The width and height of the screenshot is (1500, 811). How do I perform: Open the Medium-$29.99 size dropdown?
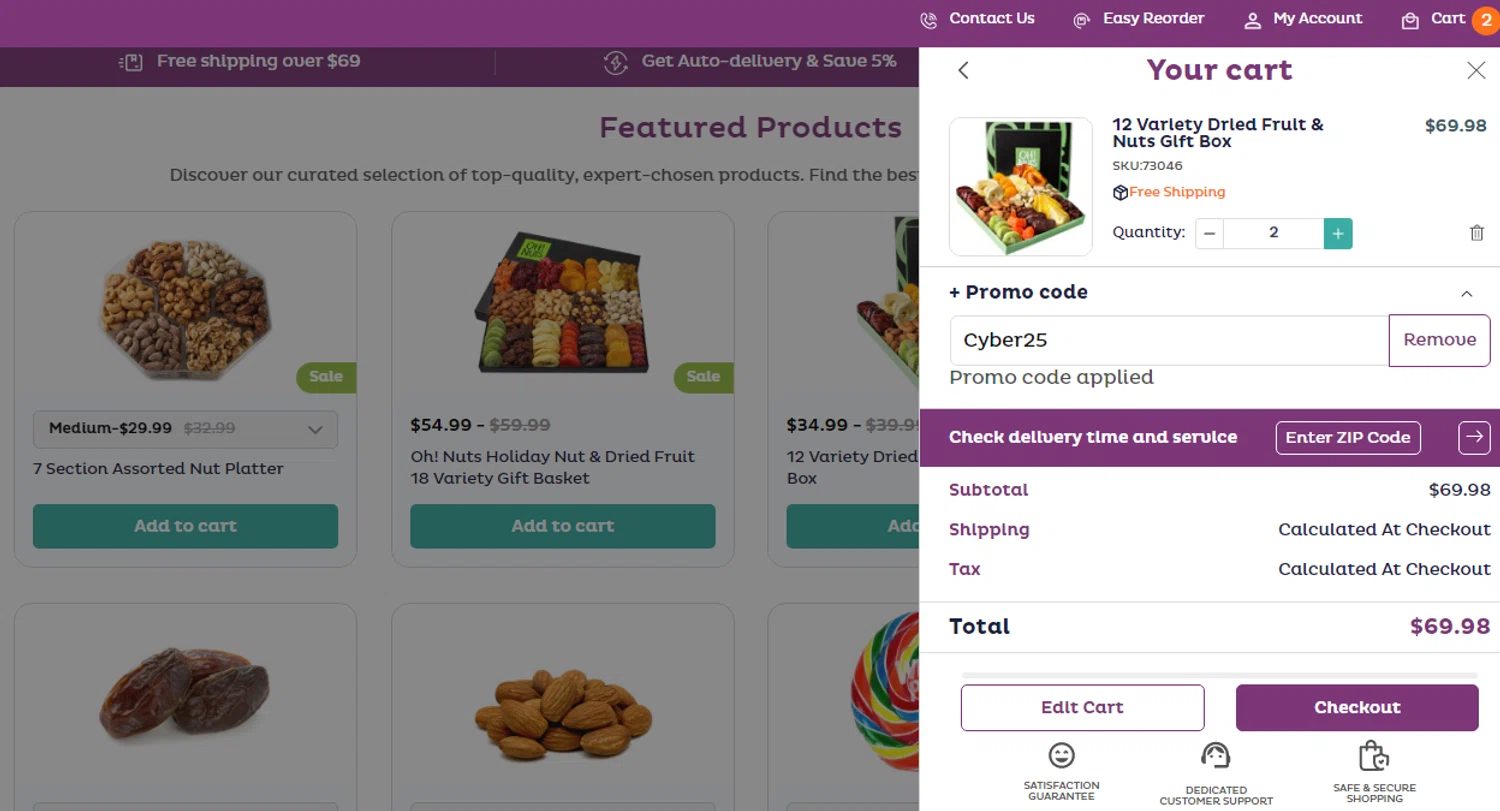click(x=185, y=429)
